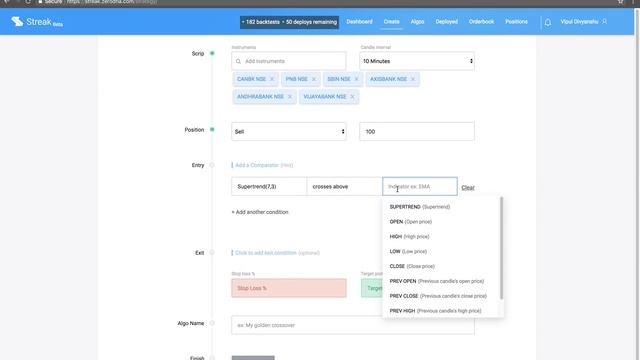Click the Add instruments search field
The height and width of the screenshot is (360, 640).
[x=289, y=61]
